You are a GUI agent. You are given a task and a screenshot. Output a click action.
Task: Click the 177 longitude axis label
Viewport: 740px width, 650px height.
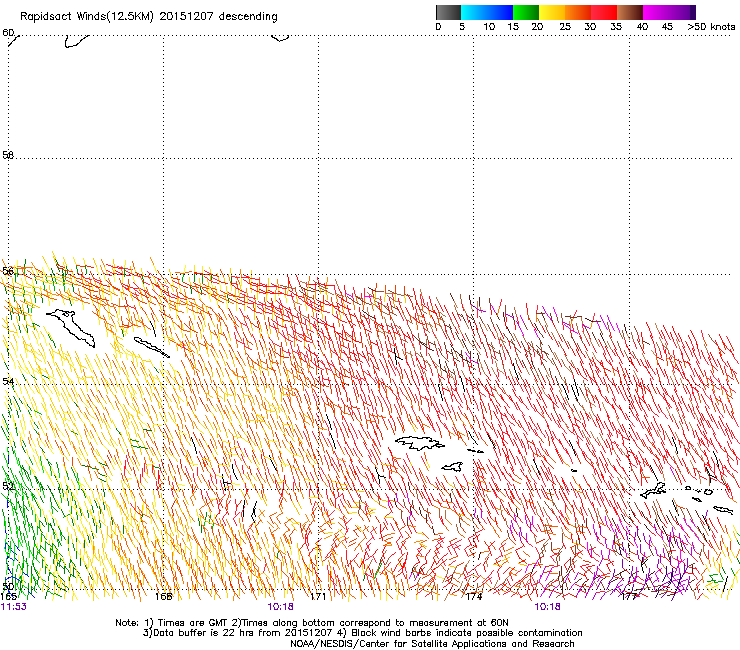pyautogui.click(x=629, y=597)
